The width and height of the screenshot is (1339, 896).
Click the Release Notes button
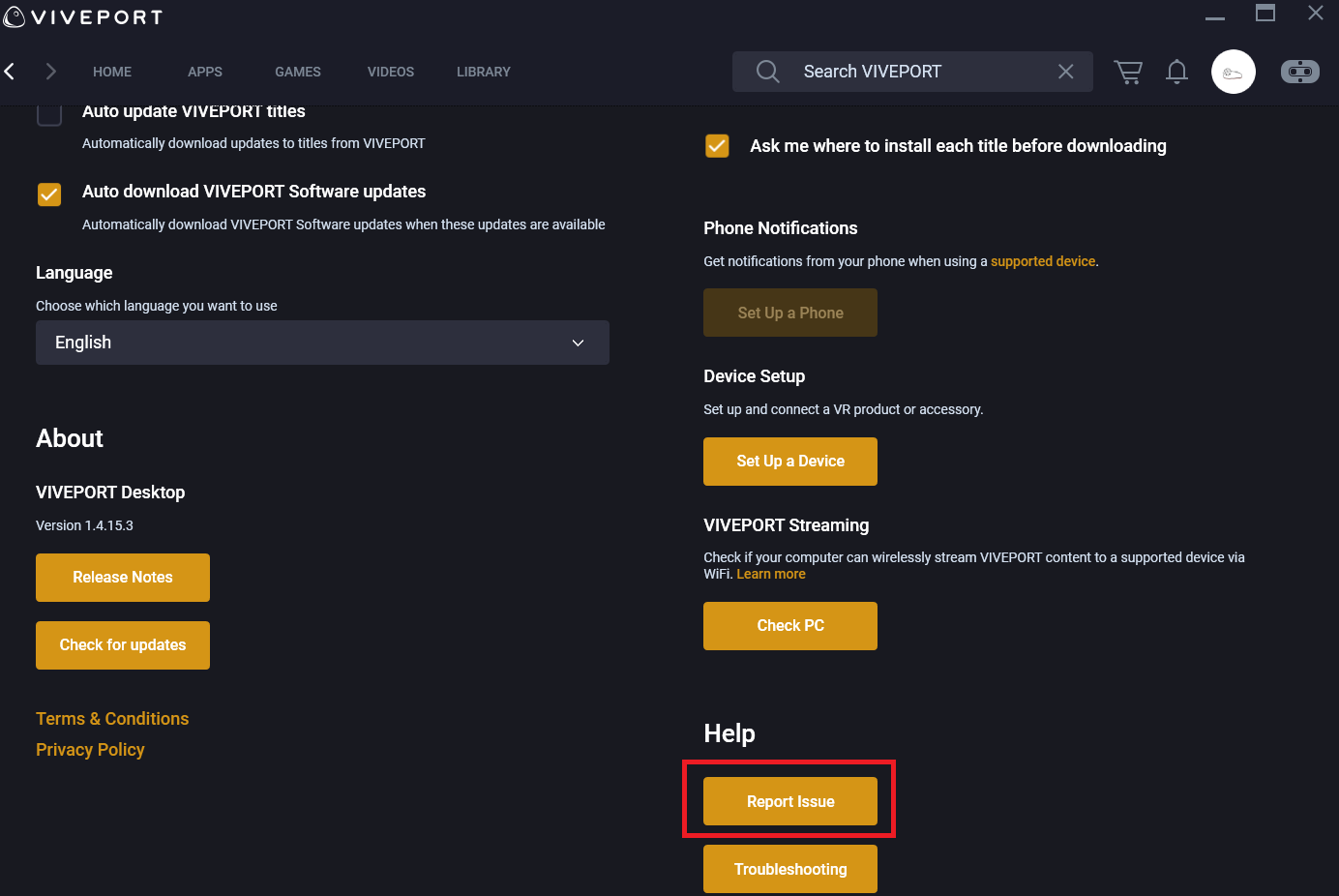click(123, 578)
